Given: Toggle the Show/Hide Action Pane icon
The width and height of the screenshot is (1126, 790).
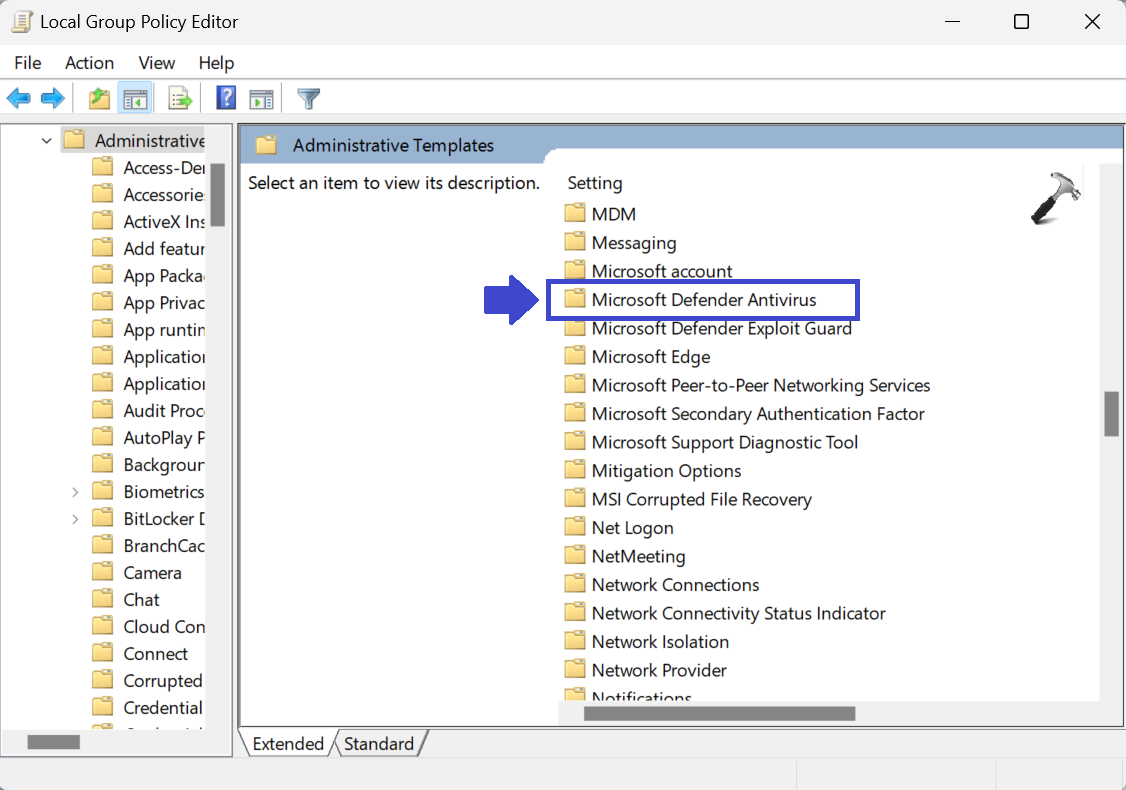Looking at the screenshot, I should coord(262,97).
